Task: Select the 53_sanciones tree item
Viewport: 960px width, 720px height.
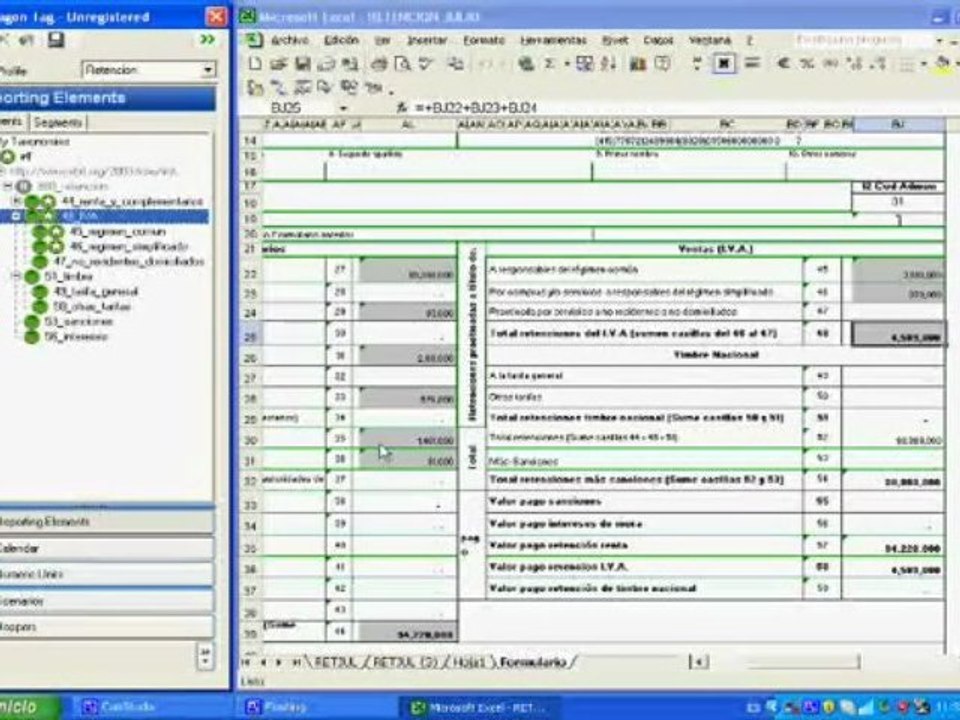Action: (x=78, y=321)
